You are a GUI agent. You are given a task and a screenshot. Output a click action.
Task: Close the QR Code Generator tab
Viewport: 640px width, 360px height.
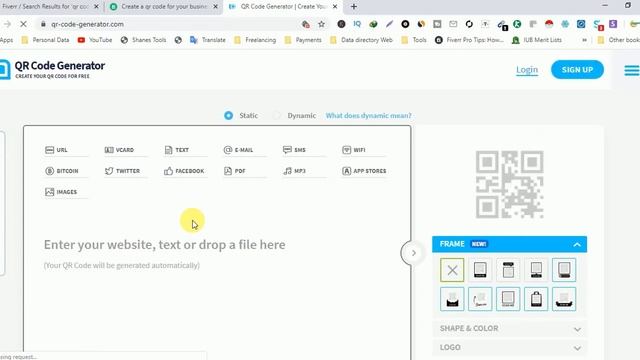[335, 7]
